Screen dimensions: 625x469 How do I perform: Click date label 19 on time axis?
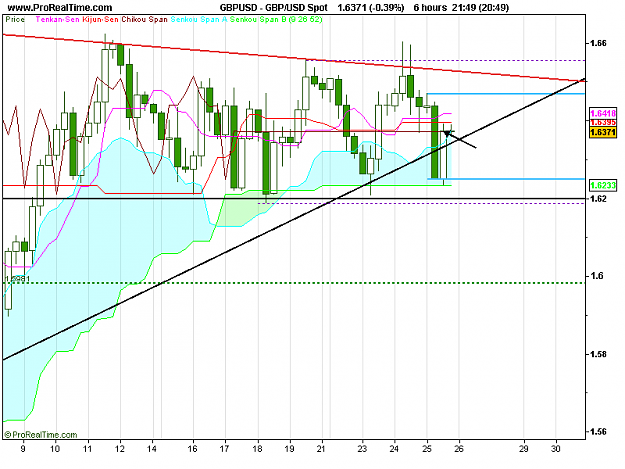coord(290,449)
